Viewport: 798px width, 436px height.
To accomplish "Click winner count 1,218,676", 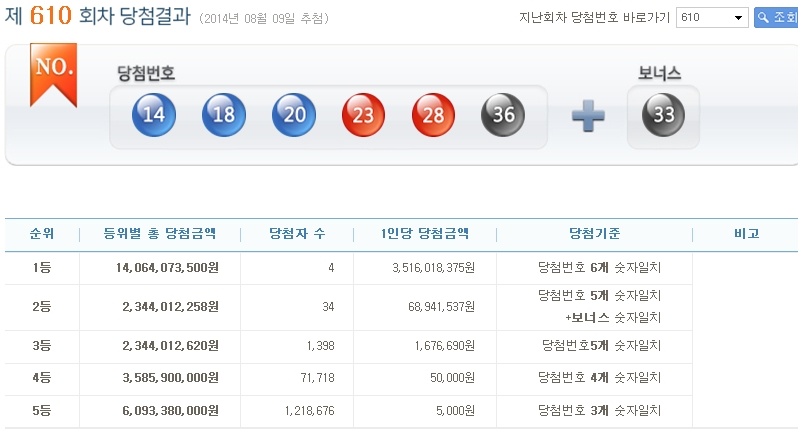I will (309, 411).
